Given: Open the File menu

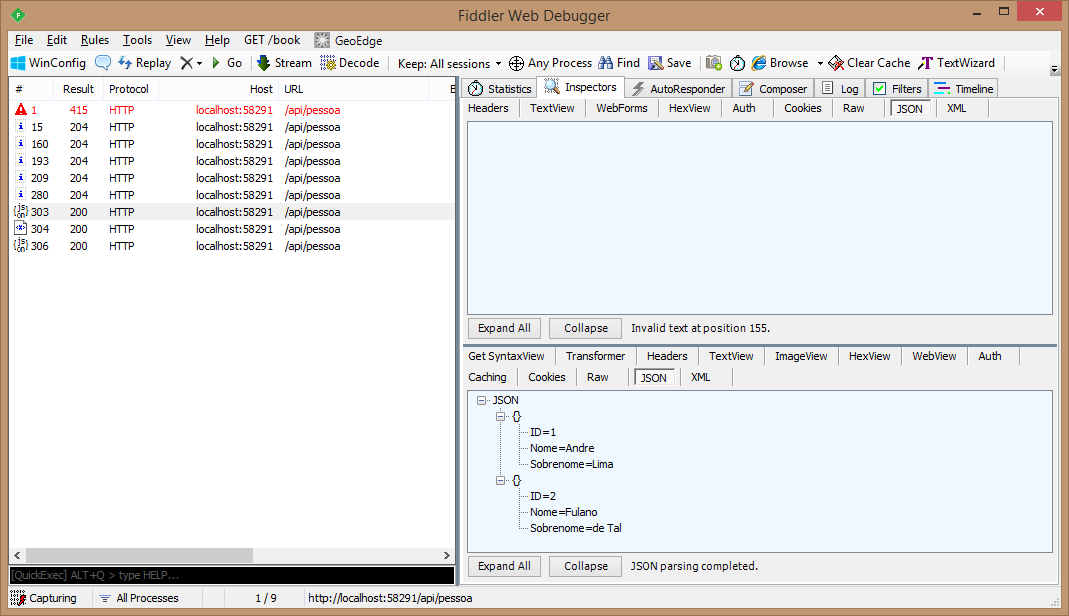Looking at the screenshot, I should click(24, 40).
